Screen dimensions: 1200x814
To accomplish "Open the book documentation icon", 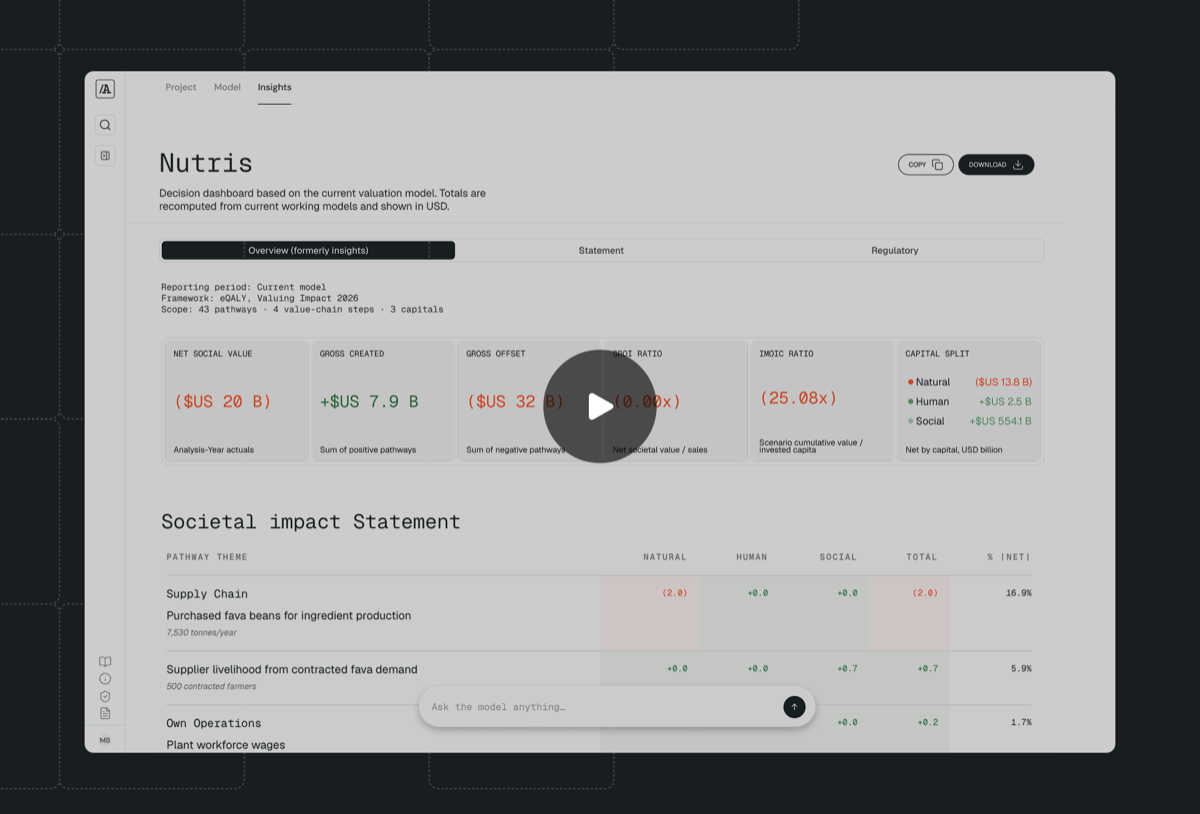I will 105,662.
